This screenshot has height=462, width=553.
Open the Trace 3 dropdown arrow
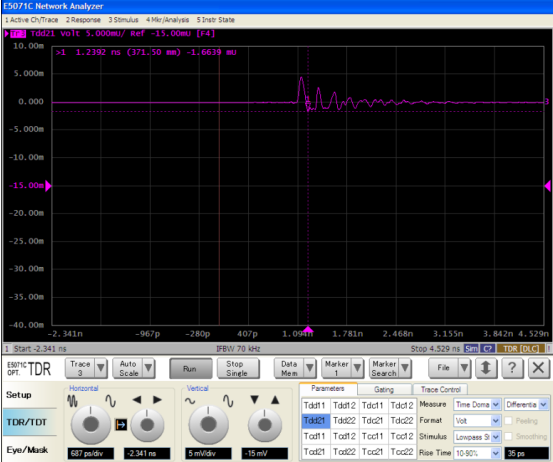(101, 368)
